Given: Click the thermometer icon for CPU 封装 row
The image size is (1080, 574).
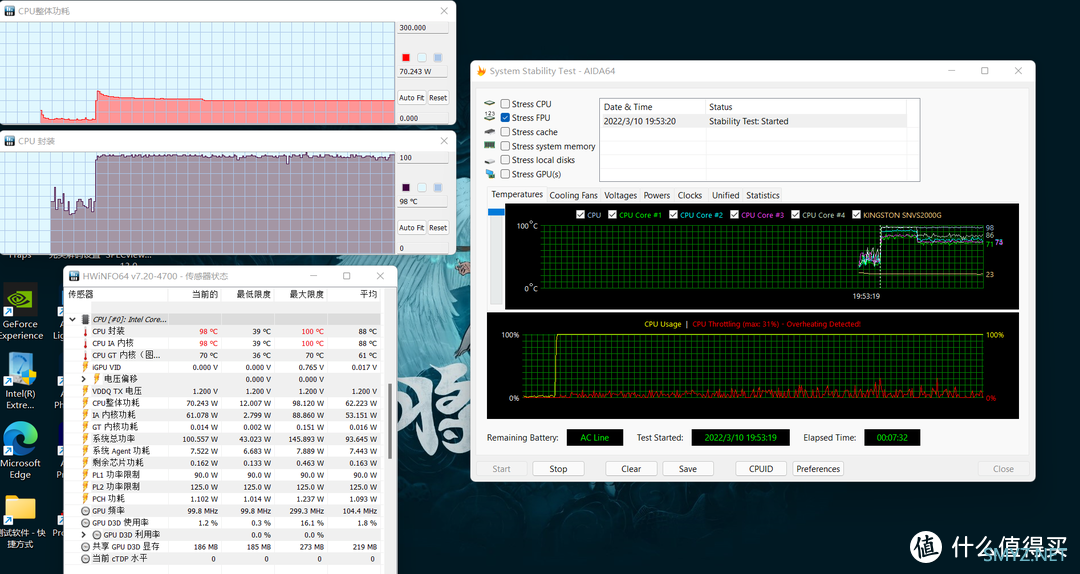Looking at the screenshot, I should 85,331.
